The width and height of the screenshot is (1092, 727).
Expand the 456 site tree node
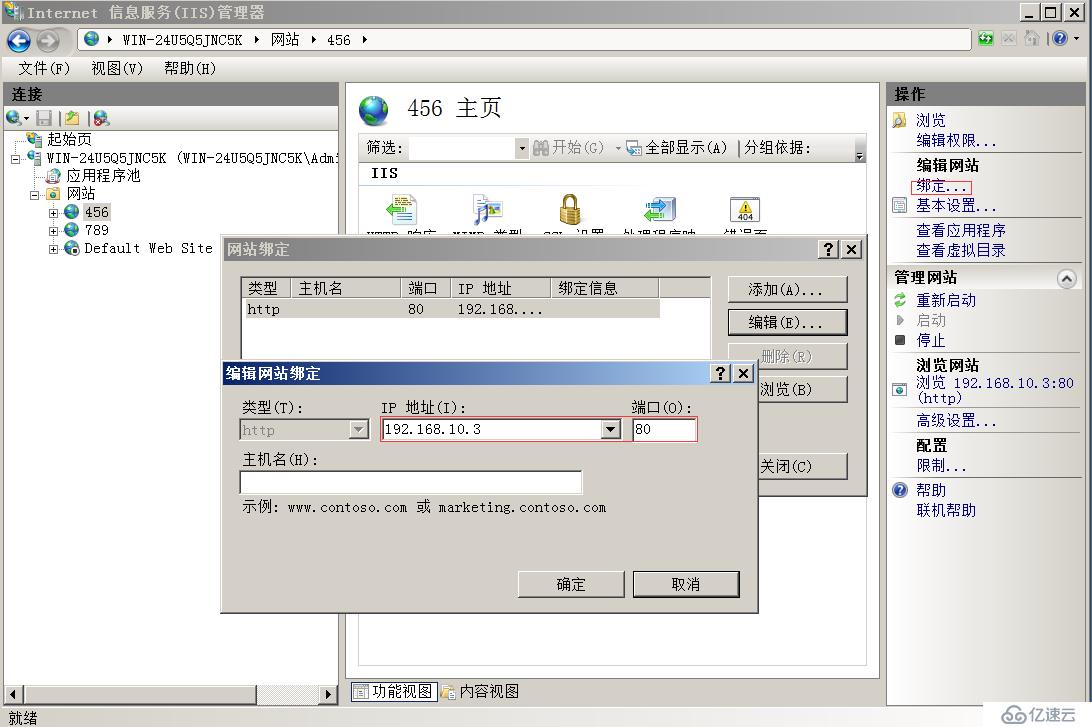54,213
